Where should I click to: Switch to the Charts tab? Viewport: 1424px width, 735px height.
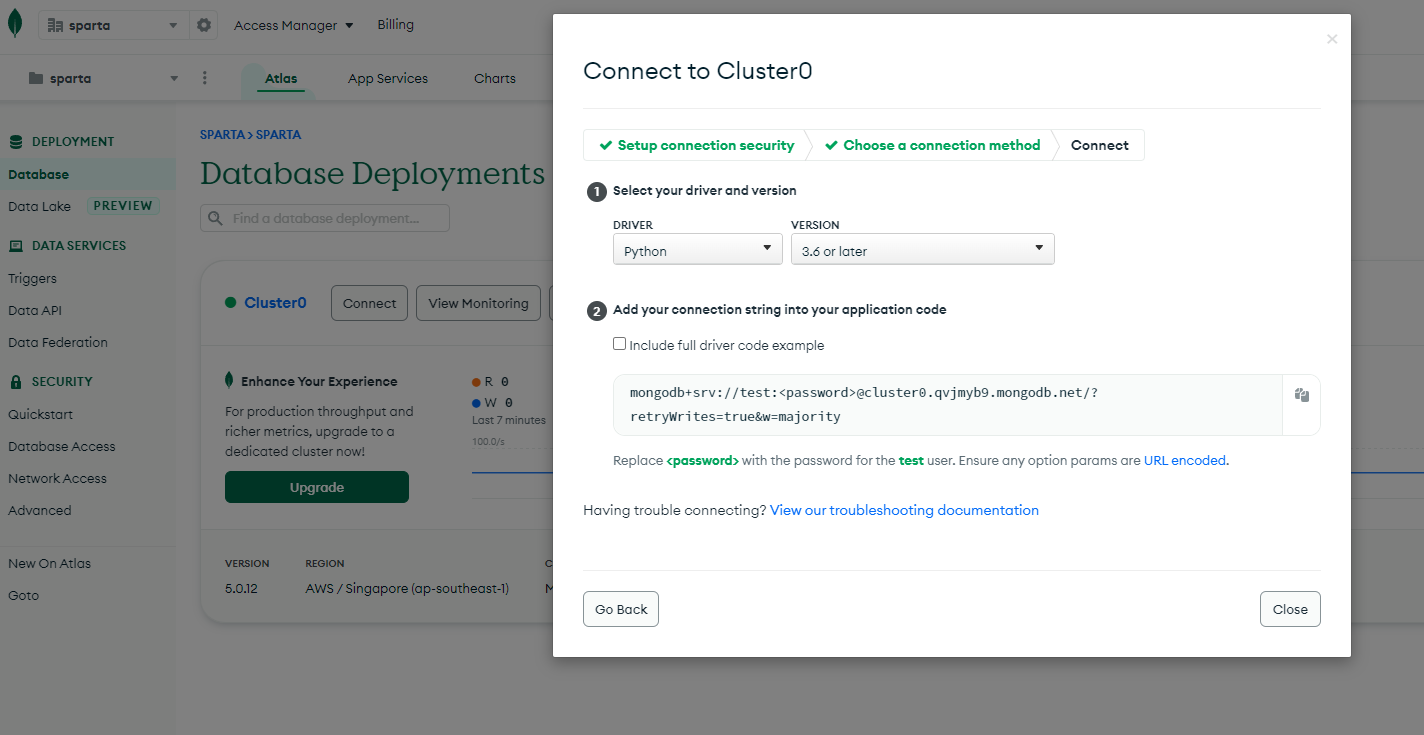coord(495,78)
